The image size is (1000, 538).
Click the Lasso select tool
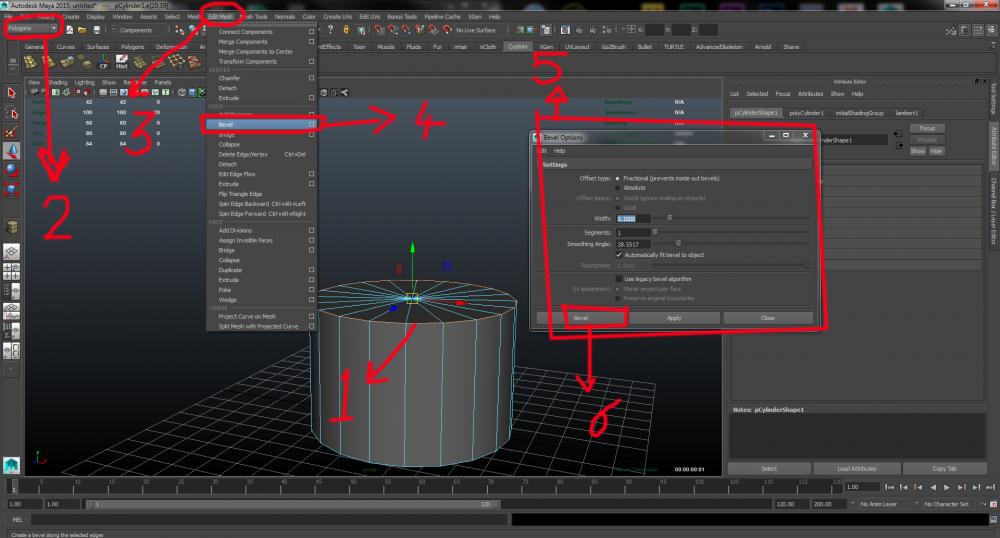click(12, 111)
